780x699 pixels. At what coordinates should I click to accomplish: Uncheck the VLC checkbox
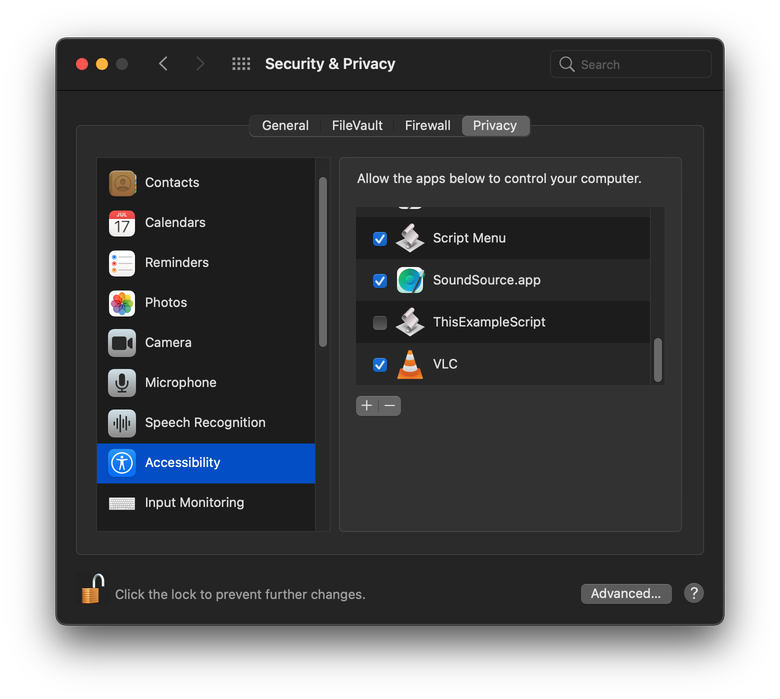click(x=380, y=365)
